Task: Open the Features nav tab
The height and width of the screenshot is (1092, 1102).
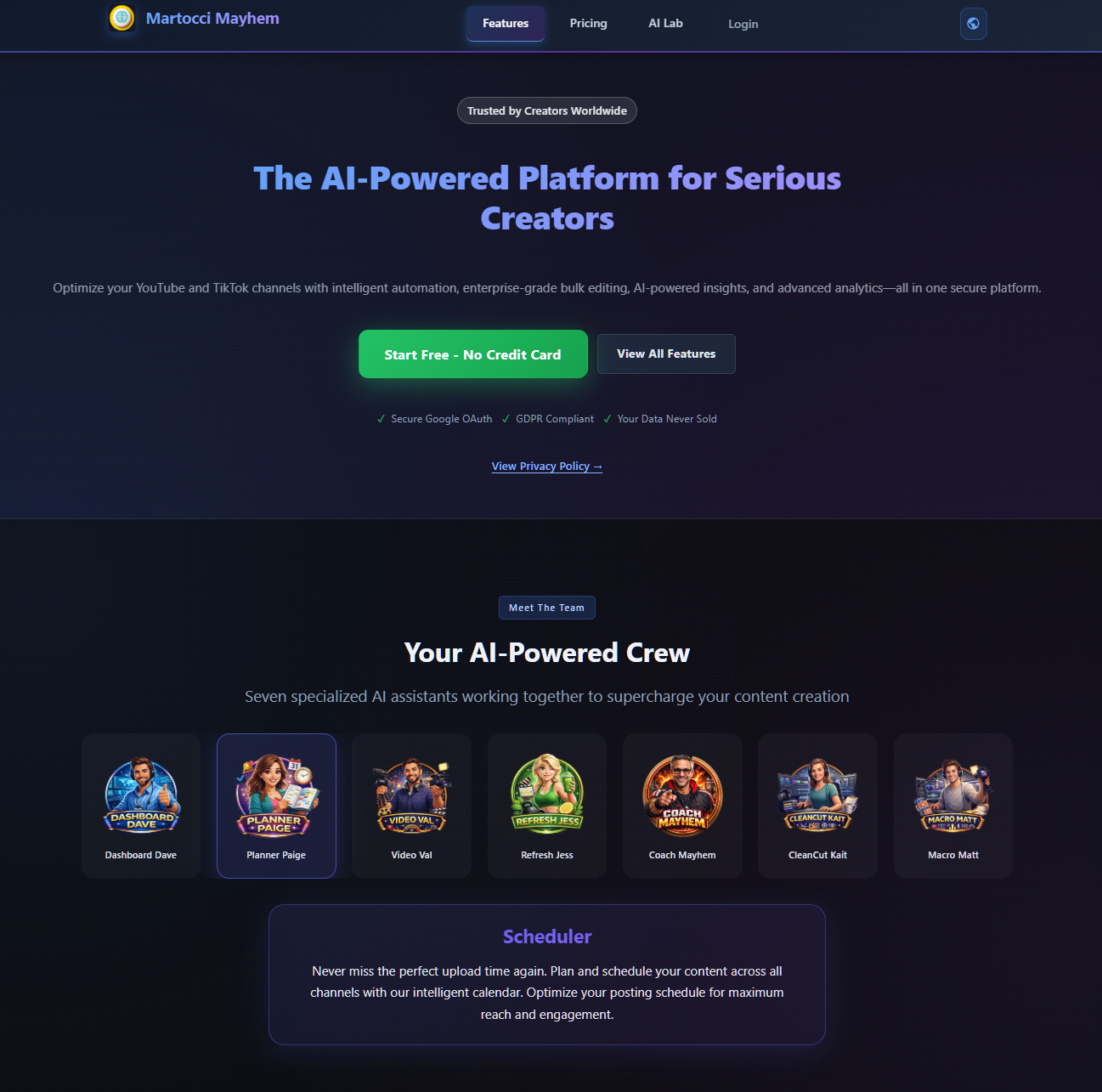Action: tap(506, 24)
